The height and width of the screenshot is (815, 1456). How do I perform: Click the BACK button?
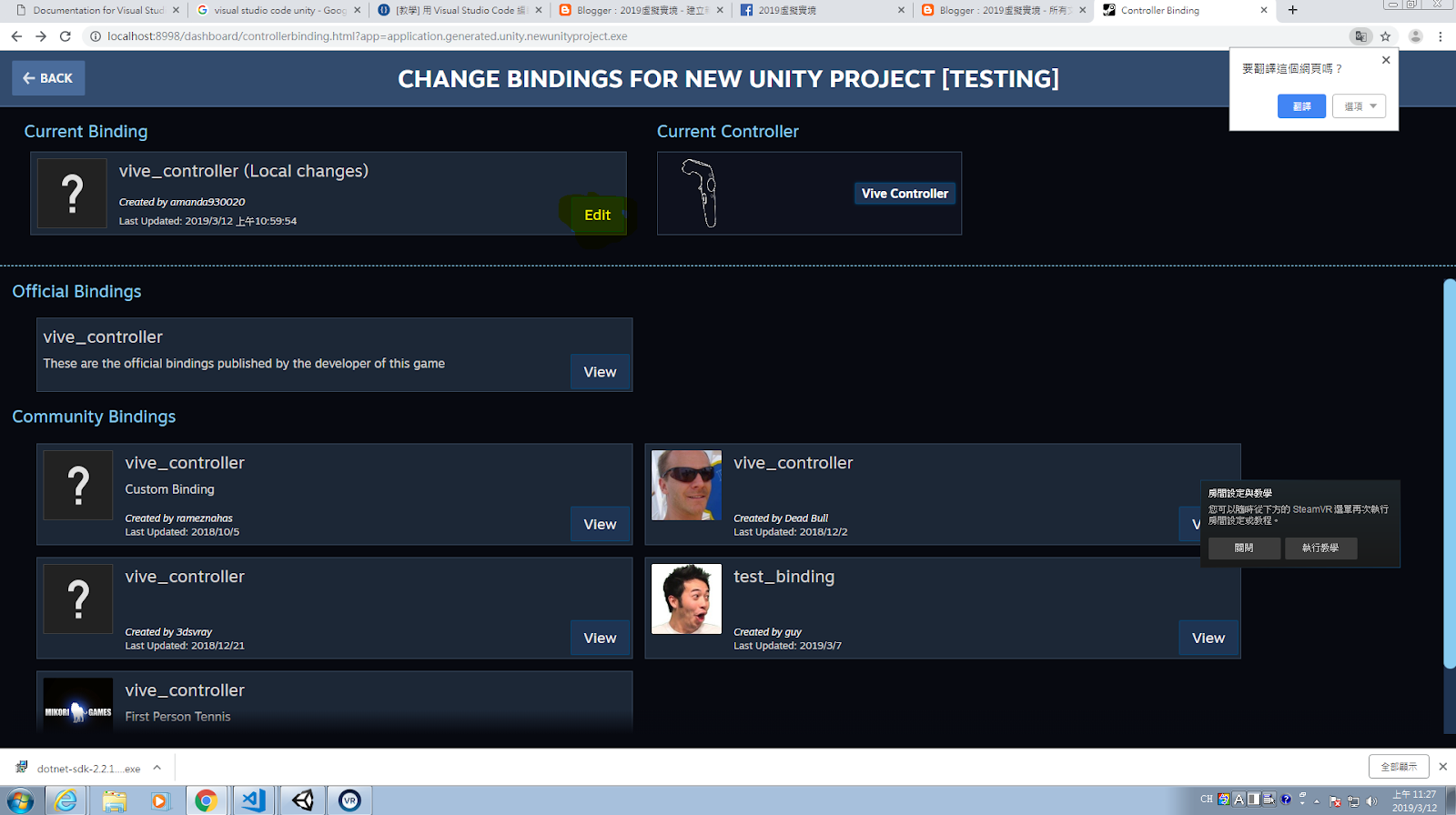tap(48, 78)
